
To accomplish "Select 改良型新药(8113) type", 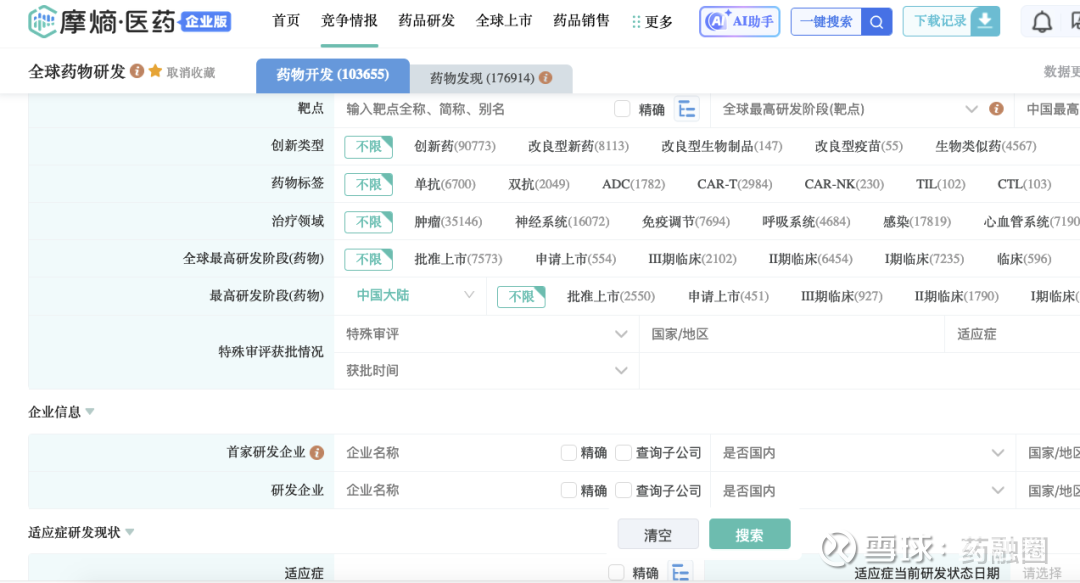I will 579,146.
